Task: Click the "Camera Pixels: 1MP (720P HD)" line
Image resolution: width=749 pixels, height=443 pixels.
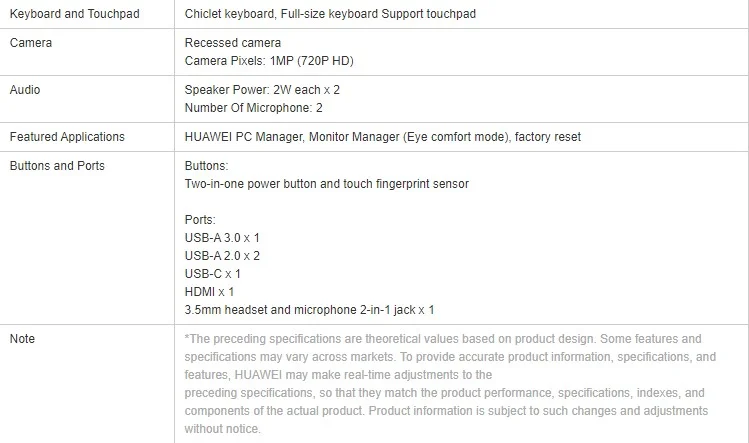Action: pos(269,61)
